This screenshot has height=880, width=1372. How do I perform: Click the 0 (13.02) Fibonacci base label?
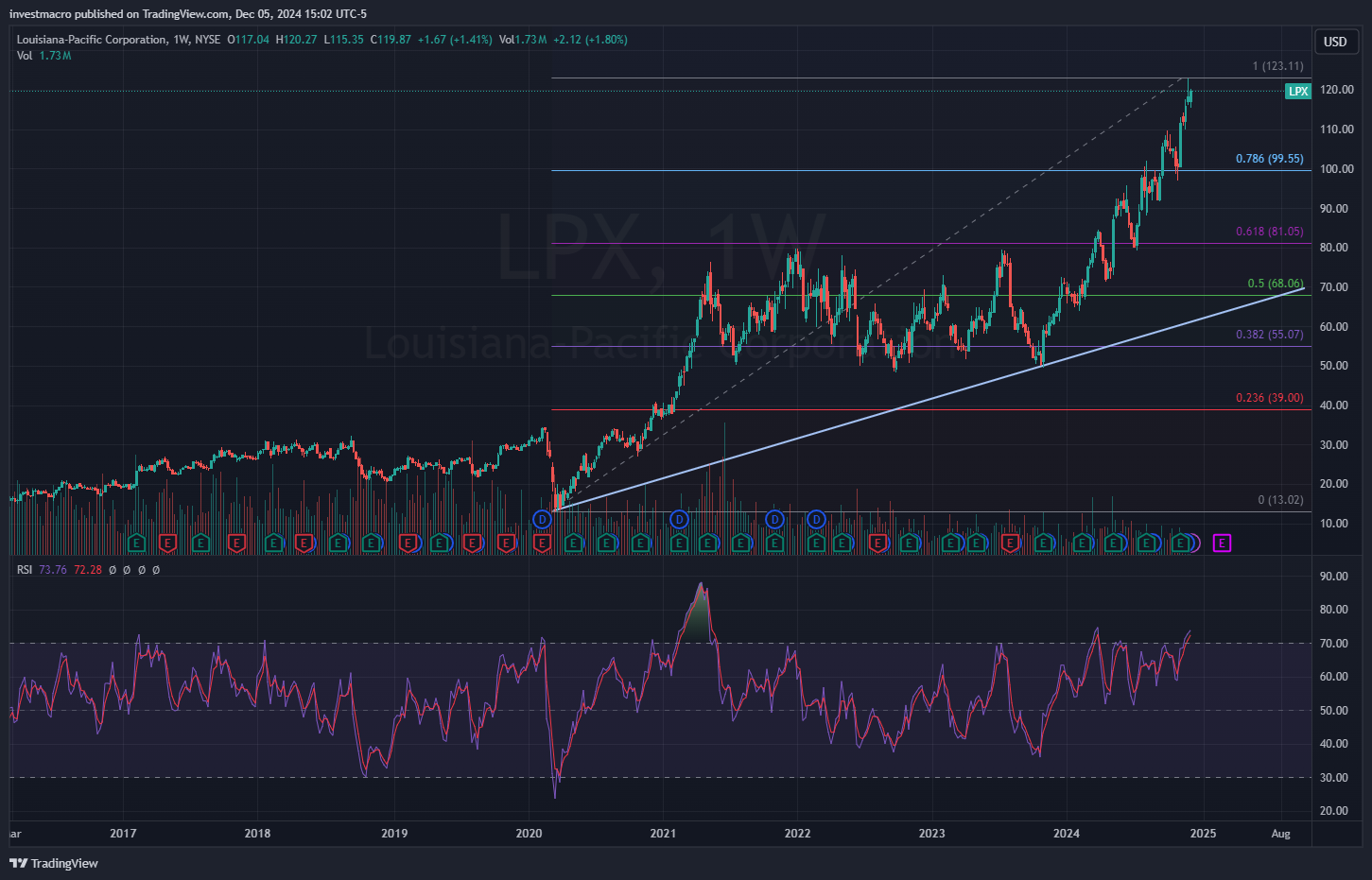click(1280, 500)
